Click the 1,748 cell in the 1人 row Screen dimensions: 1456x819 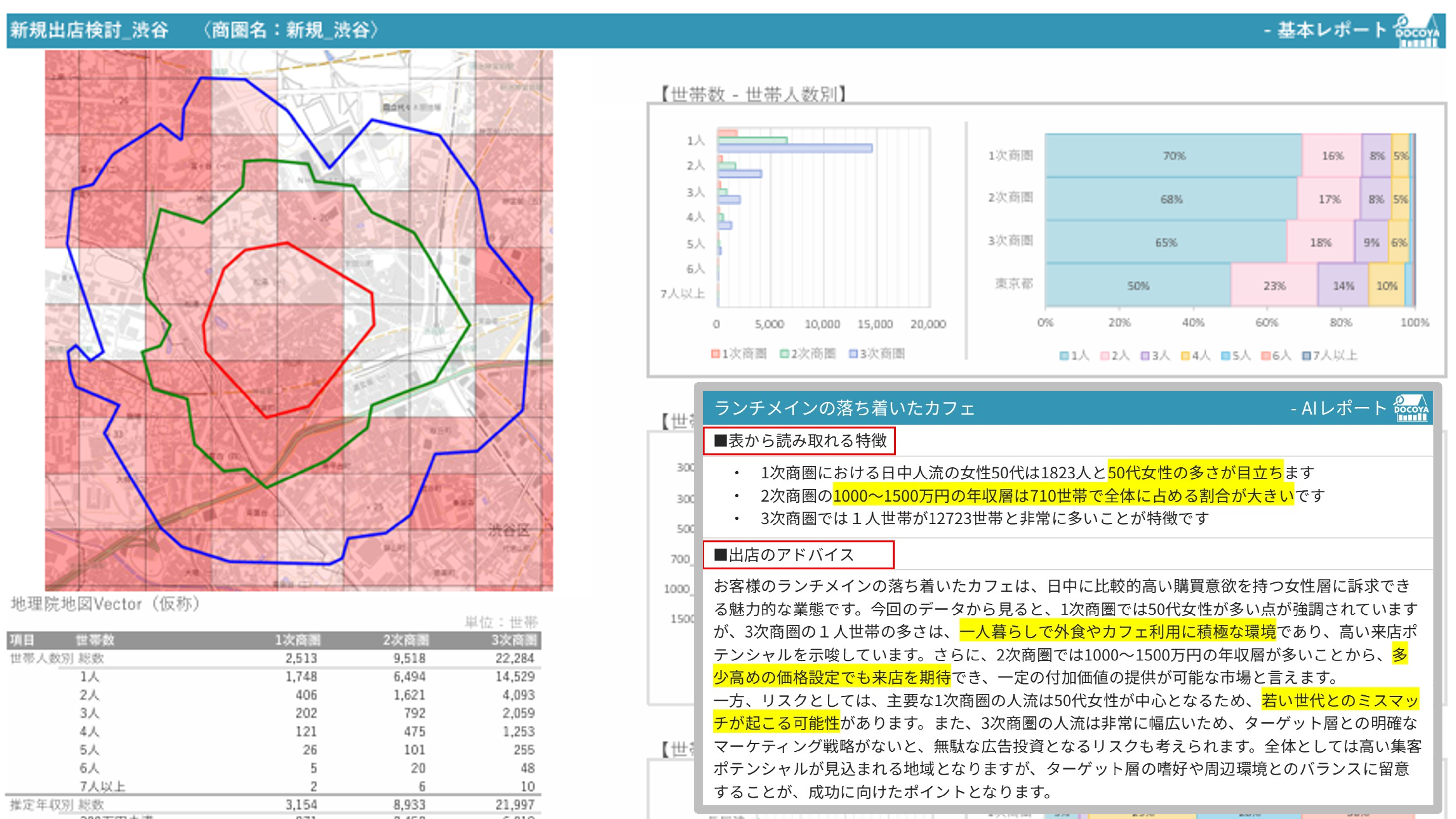click(301, 677)
